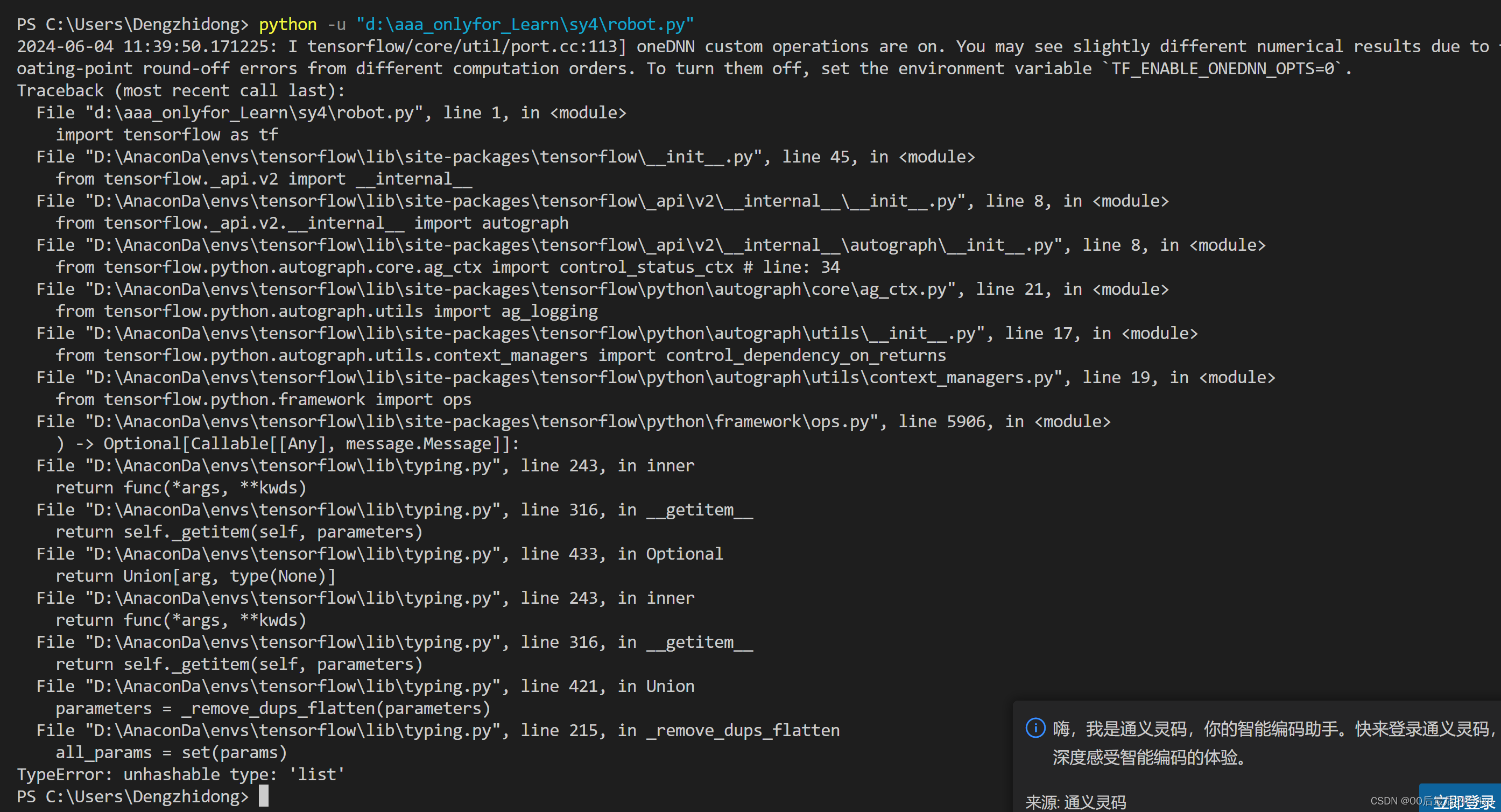Screen dimensions: 1501x812
Task: Click the typing.py line 243 file path
Action: (291, 465)
